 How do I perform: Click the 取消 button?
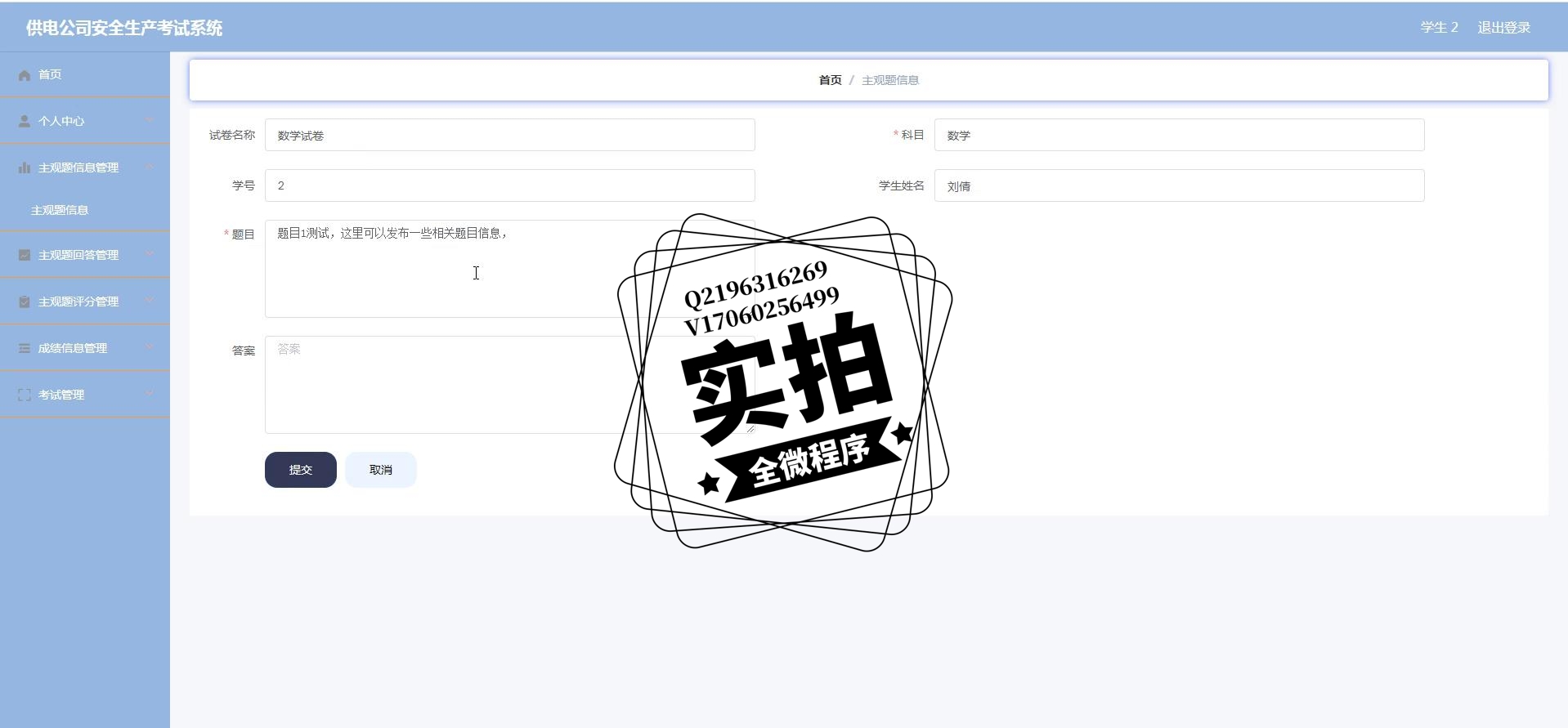[x=381, y=470]
